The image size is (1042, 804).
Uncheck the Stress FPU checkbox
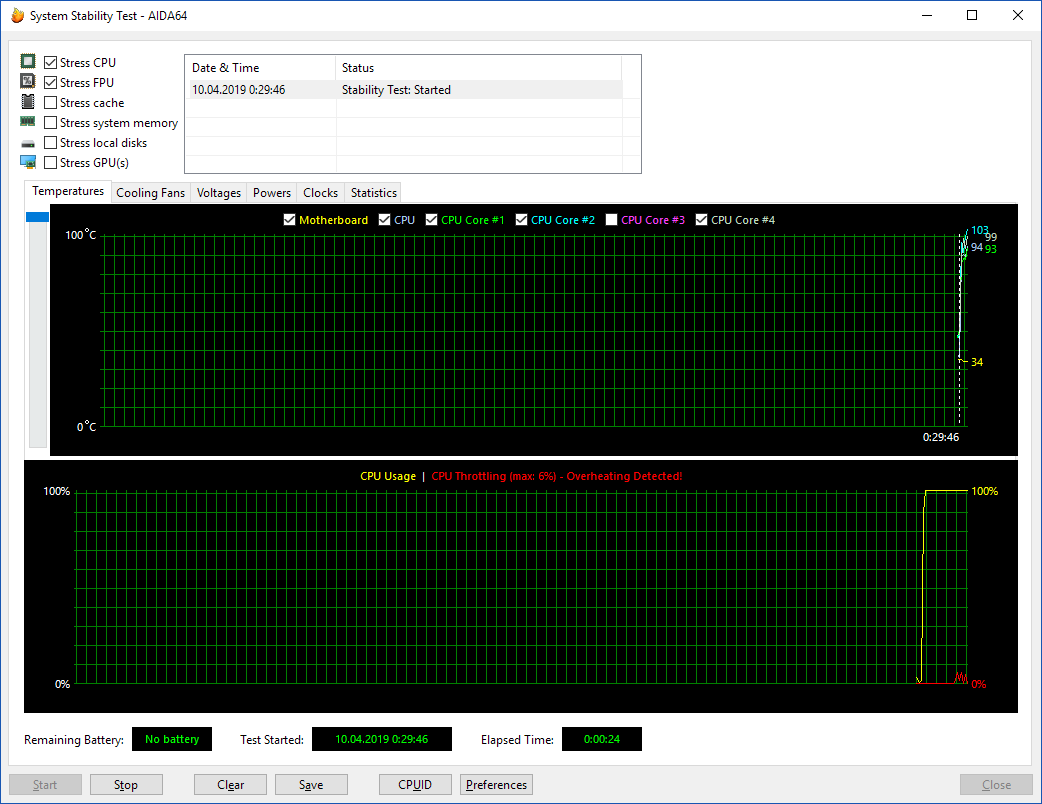51,82
